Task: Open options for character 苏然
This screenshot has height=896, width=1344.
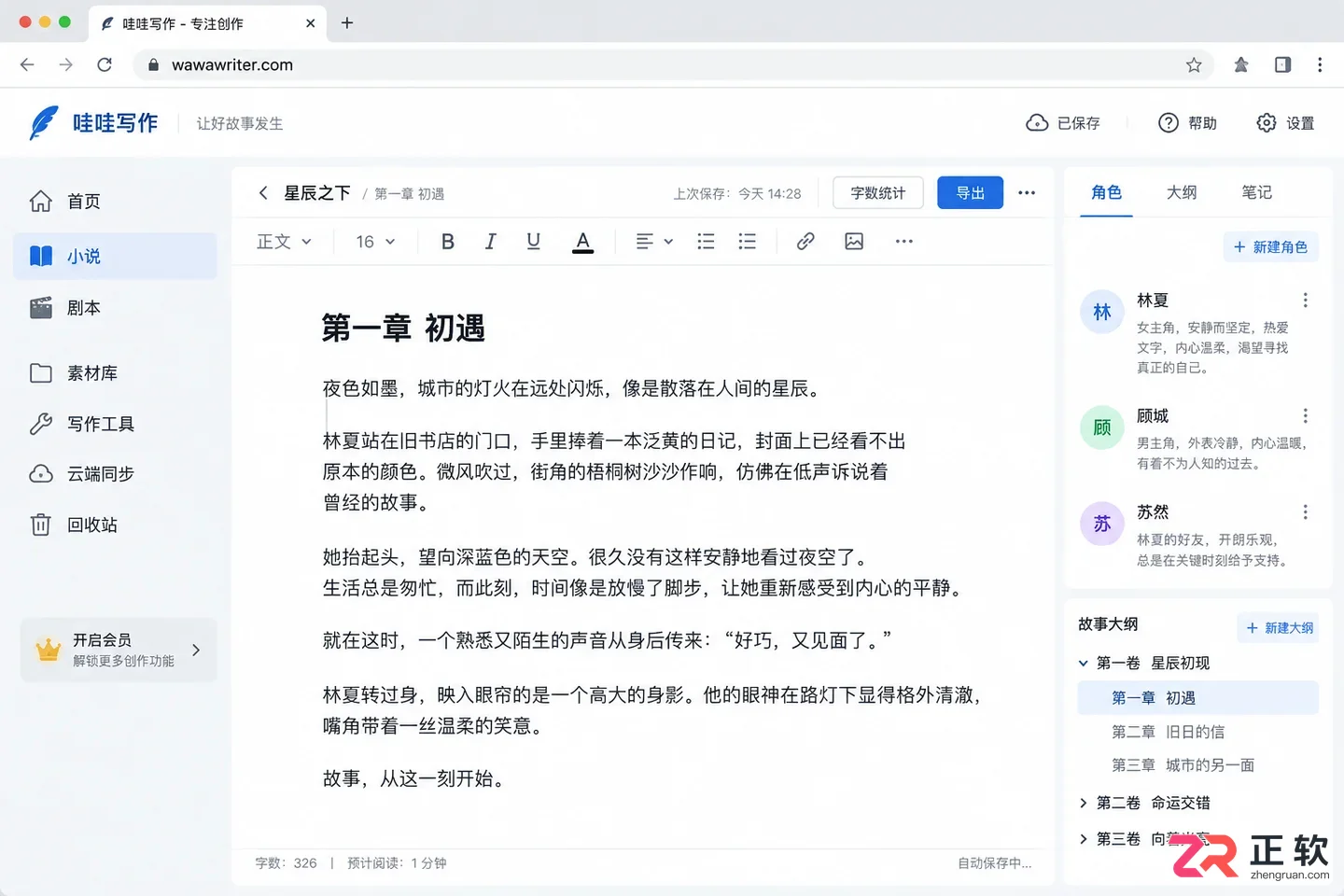Action: click(1305, 511)
